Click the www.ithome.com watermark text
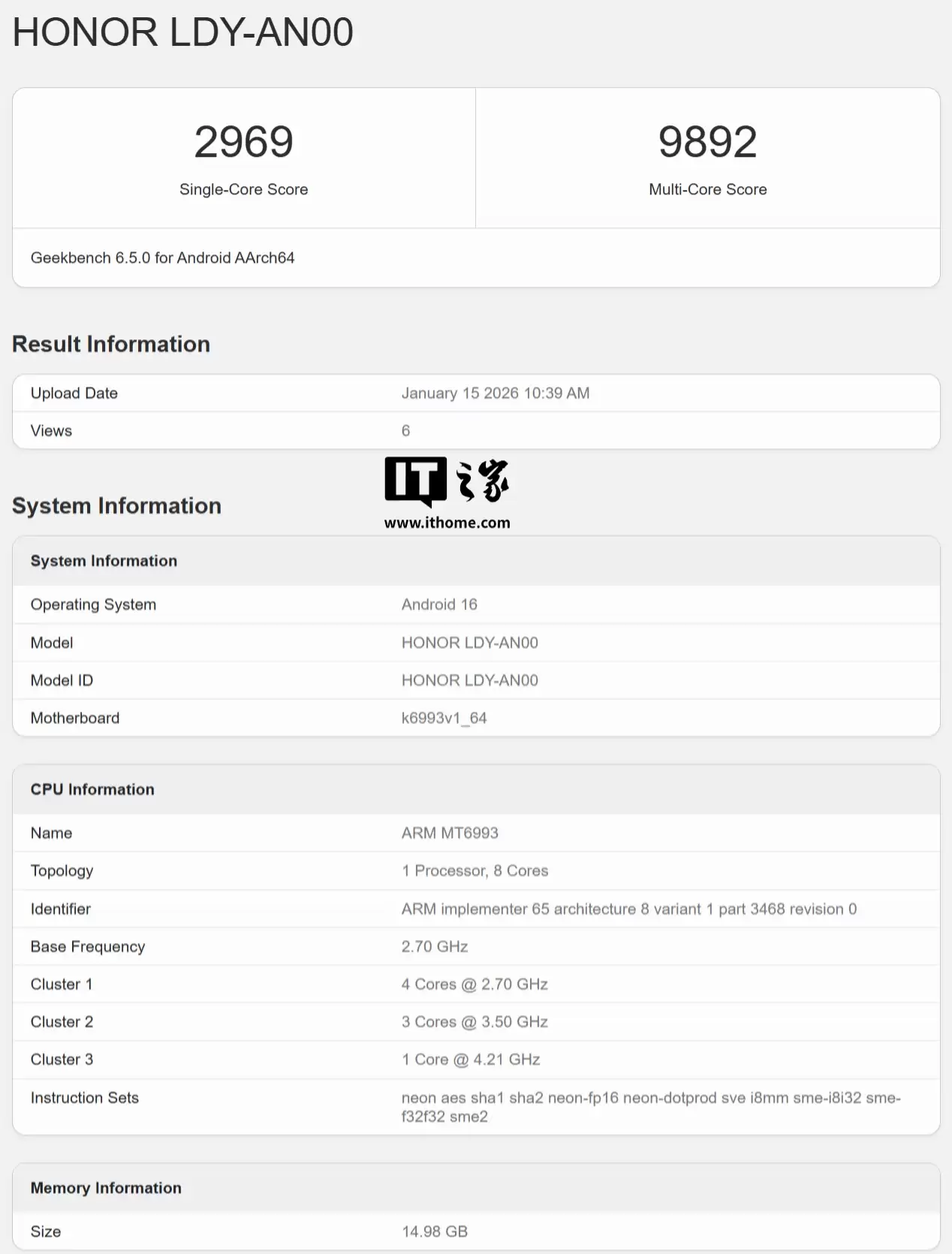The height and width of the screenshot is (1254, 952). pos(447,523)
